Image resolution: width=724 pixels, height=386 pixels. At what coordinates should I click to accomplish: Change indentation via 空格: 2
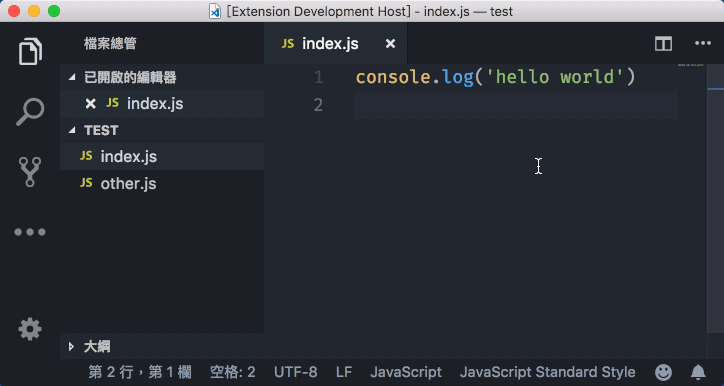pyautogui.click(x=232, y=372)
